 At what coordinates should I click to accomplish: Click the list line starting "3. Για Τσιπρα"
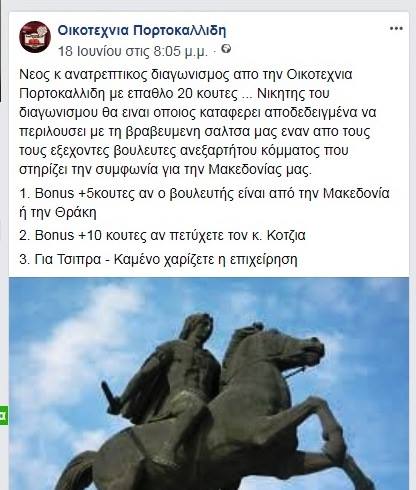click(158, 259)
